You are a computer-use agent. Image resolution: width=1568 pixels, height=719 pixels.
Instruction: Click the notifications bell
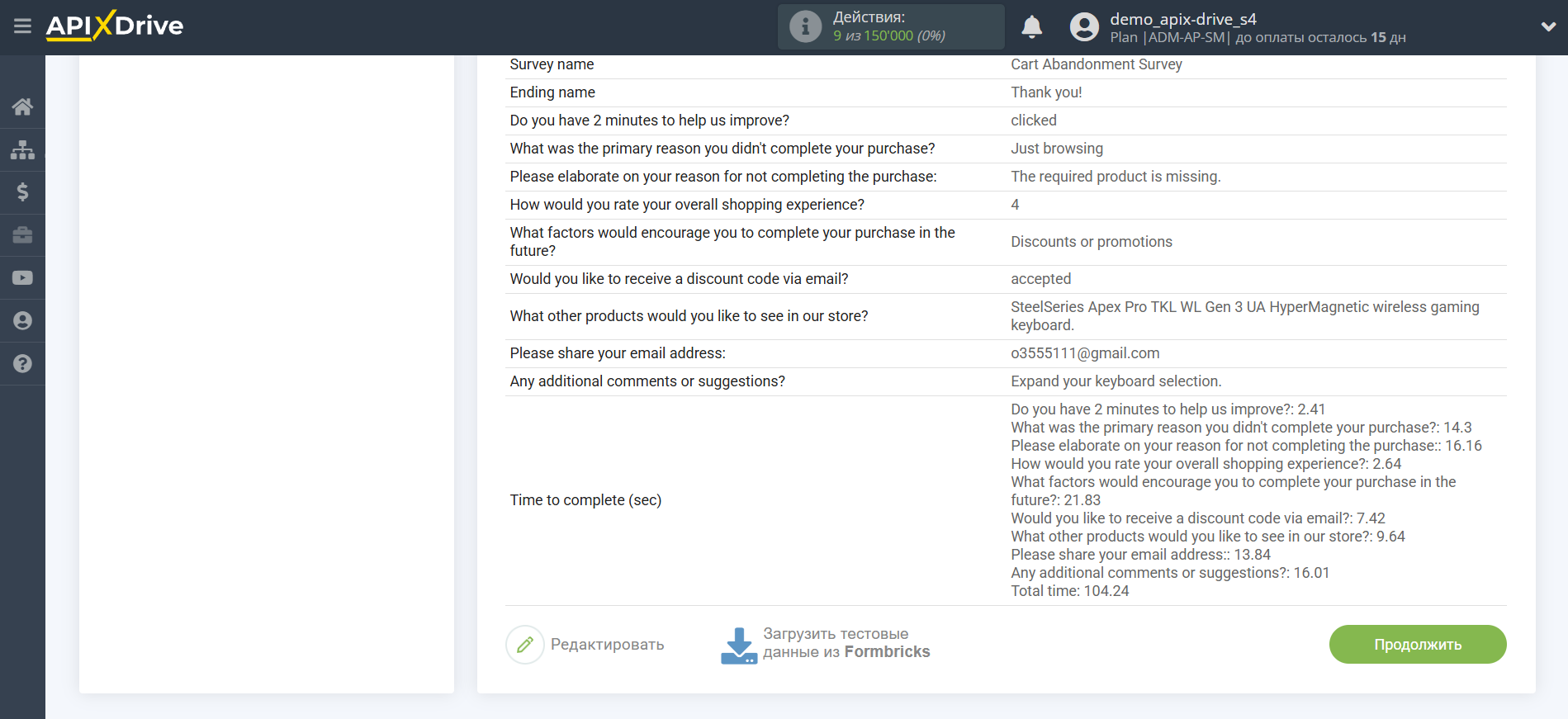(1031, 27)
